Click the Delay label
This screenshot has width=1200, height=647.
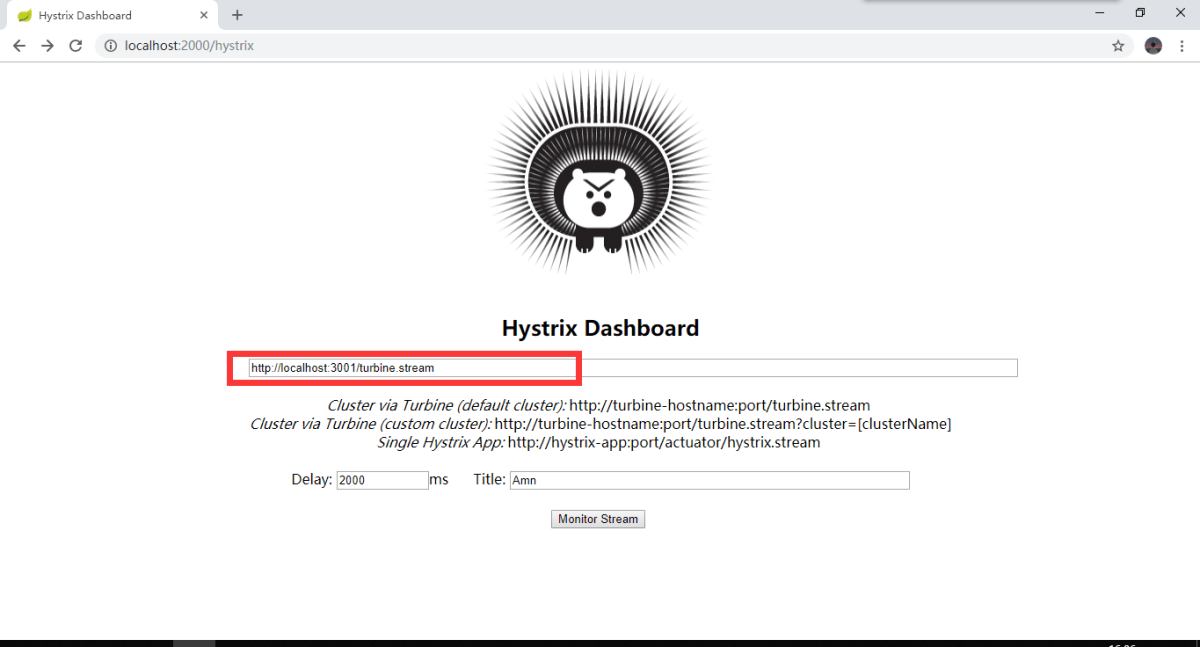tap(312, 480)
